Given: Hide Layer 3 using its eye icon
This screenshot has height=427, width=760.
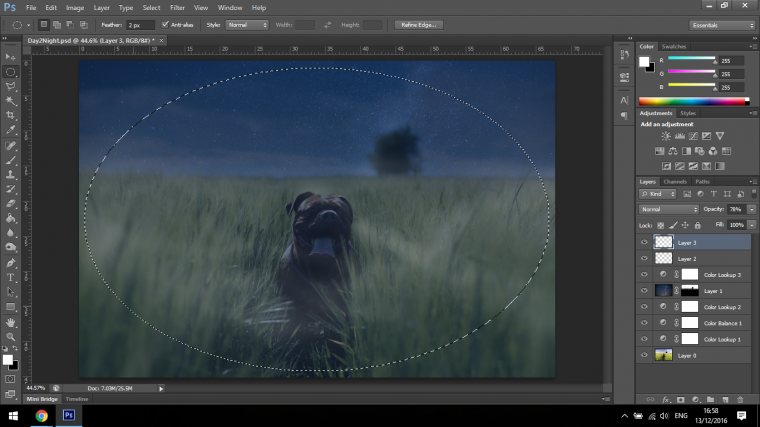Looking at the screenshot, I should pyautogui.click(x=644, y=242).
